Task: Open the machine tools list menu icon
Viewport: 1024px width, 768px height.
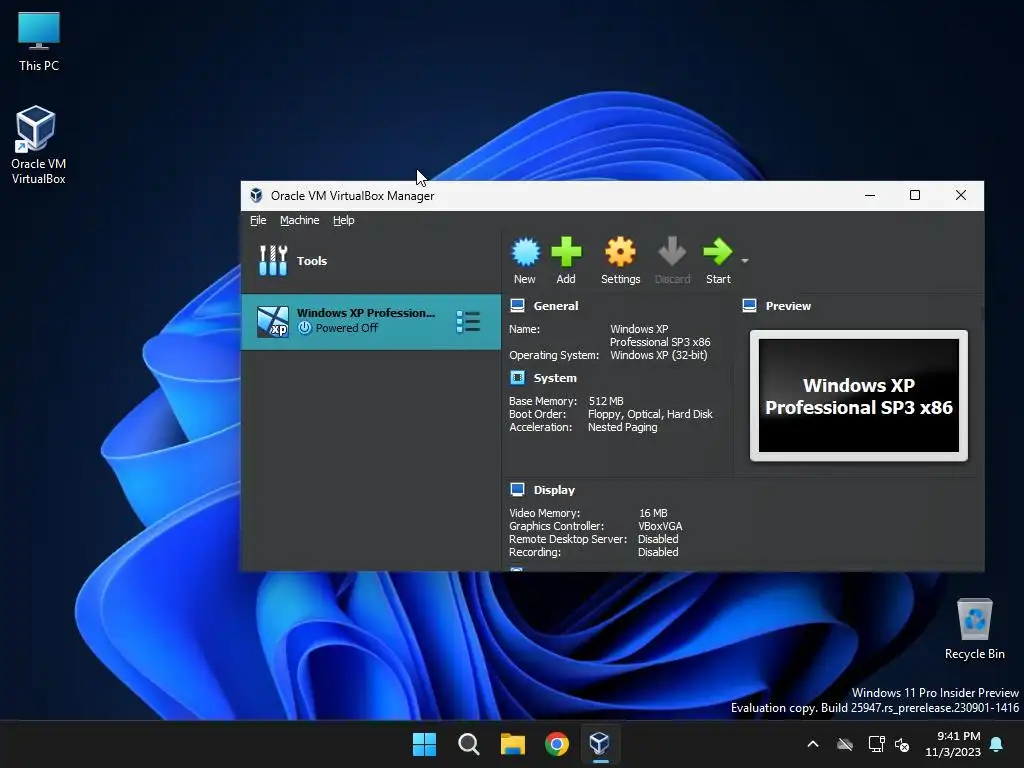Action: [x=468, y=321]
